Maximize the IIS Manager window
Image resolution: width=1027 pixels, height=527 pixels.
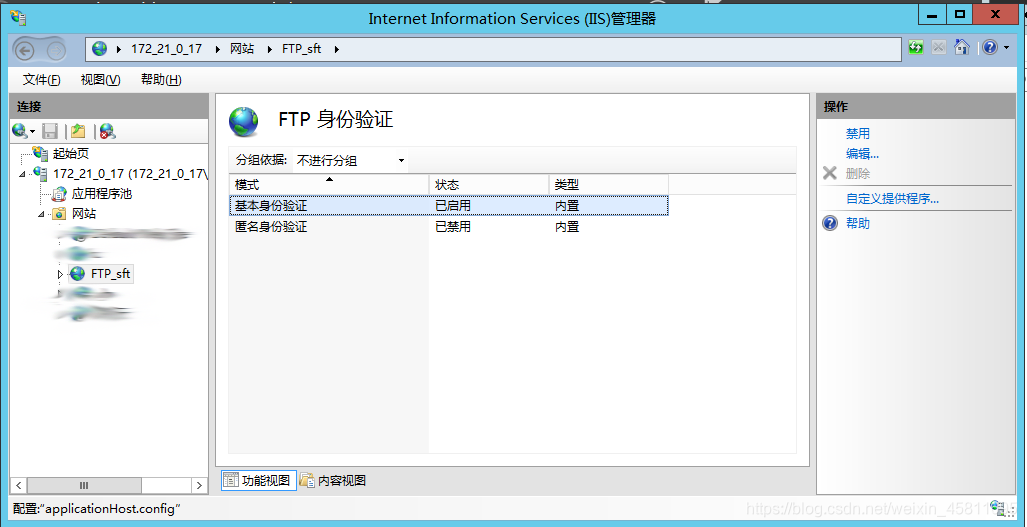[x=960, y=14]
